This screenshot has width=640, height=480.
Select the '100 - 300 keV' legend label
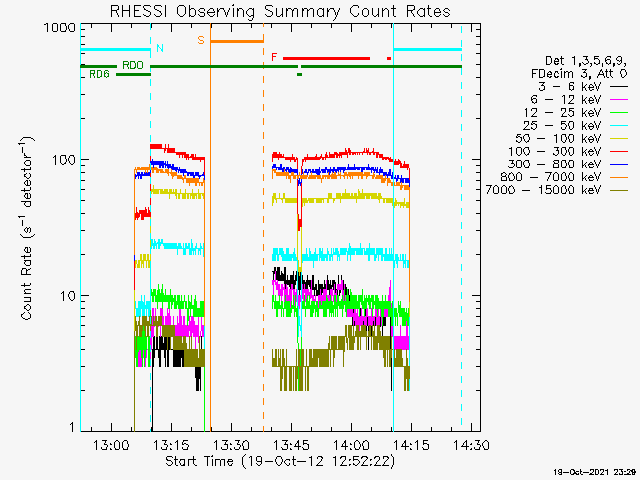pos(555,151)
